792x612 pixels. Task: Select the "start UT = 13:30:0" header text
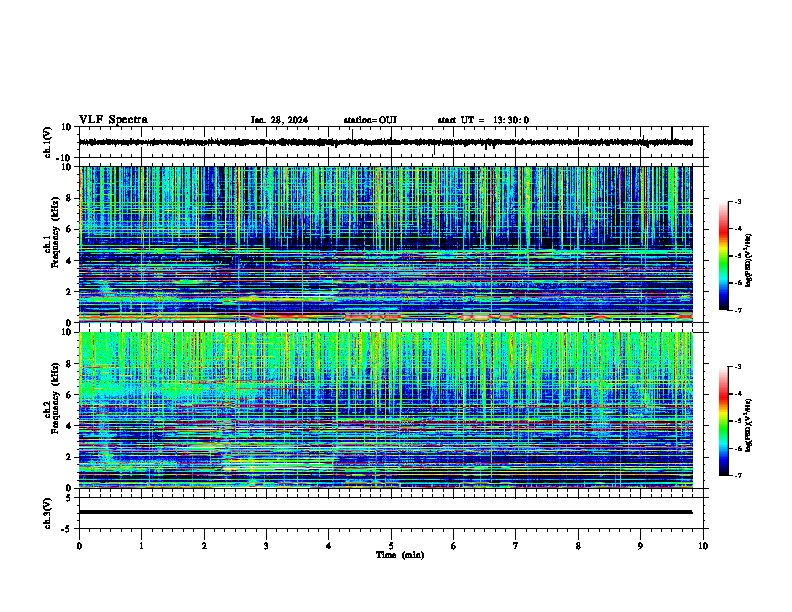[x=483, y=120]
